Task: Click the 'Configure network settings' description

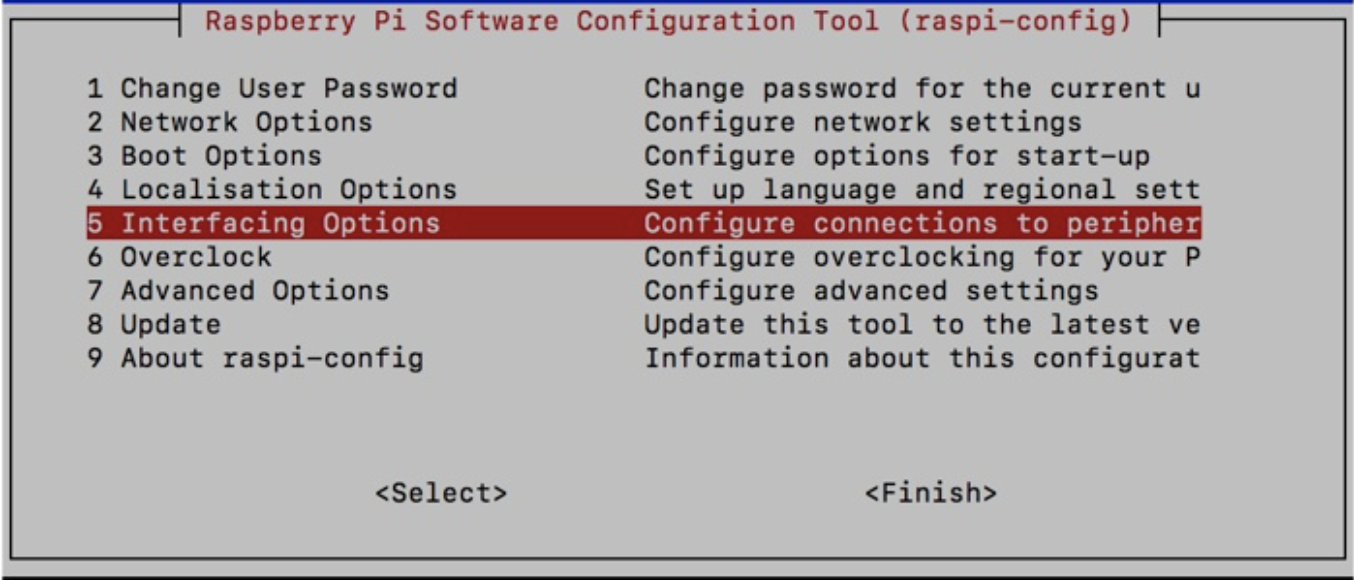Action: pos(862,123)
